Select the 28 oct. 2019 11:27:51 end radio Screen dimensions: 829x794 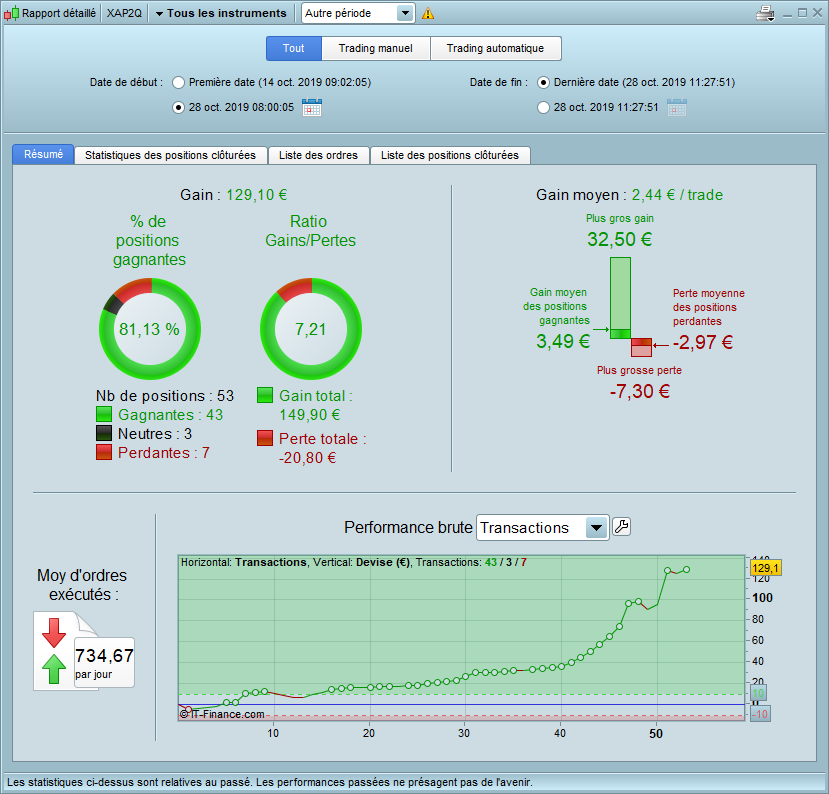pyautogui.click(x=544, y=107)
